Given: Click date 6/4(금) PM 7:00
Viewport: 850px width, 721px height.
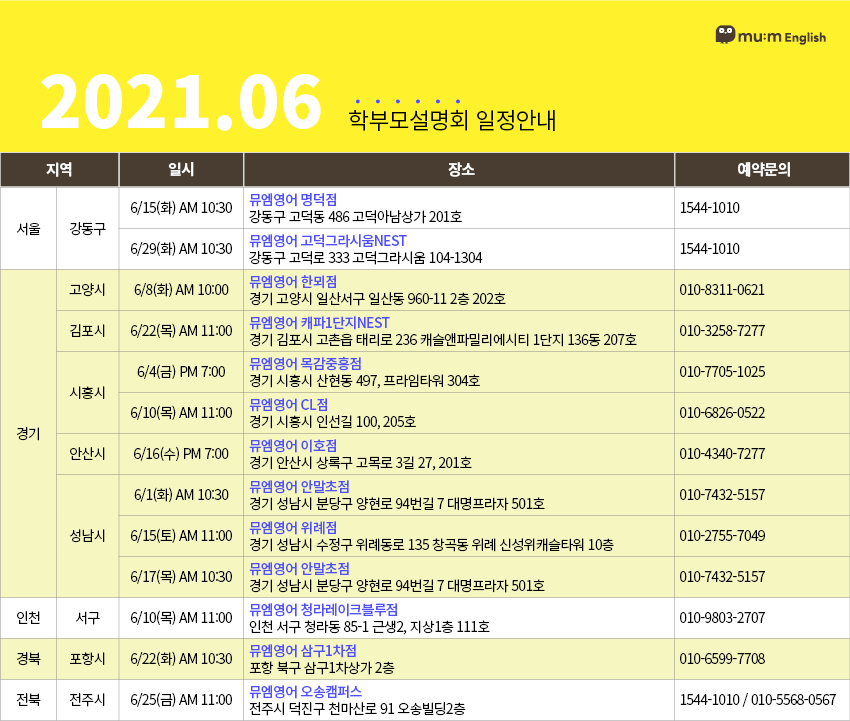Looking at the screenshot, I should coord(181,372).
